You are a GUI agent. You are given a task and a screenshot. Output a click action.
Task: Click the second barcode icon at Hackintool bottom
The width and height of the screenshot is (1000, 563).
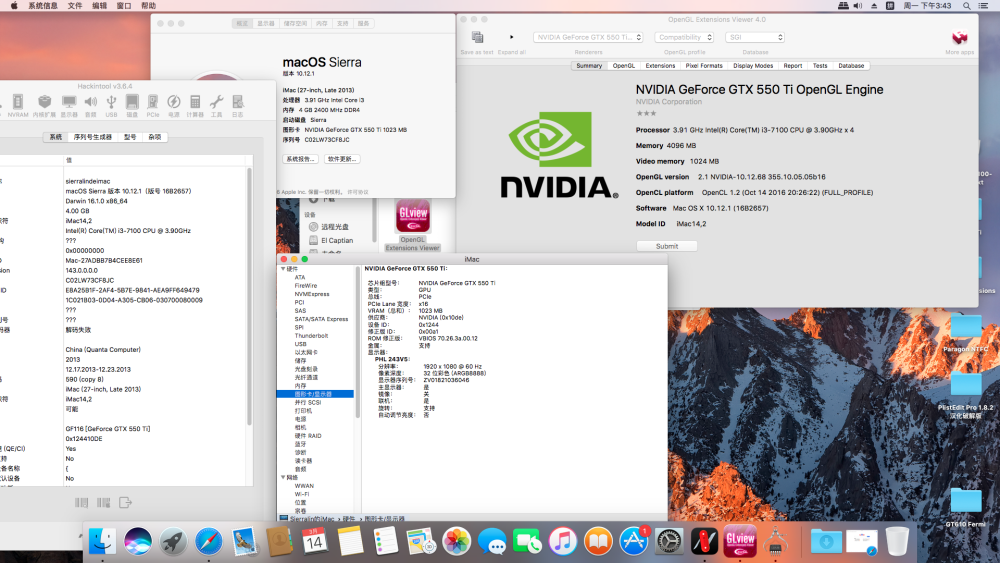103,502
